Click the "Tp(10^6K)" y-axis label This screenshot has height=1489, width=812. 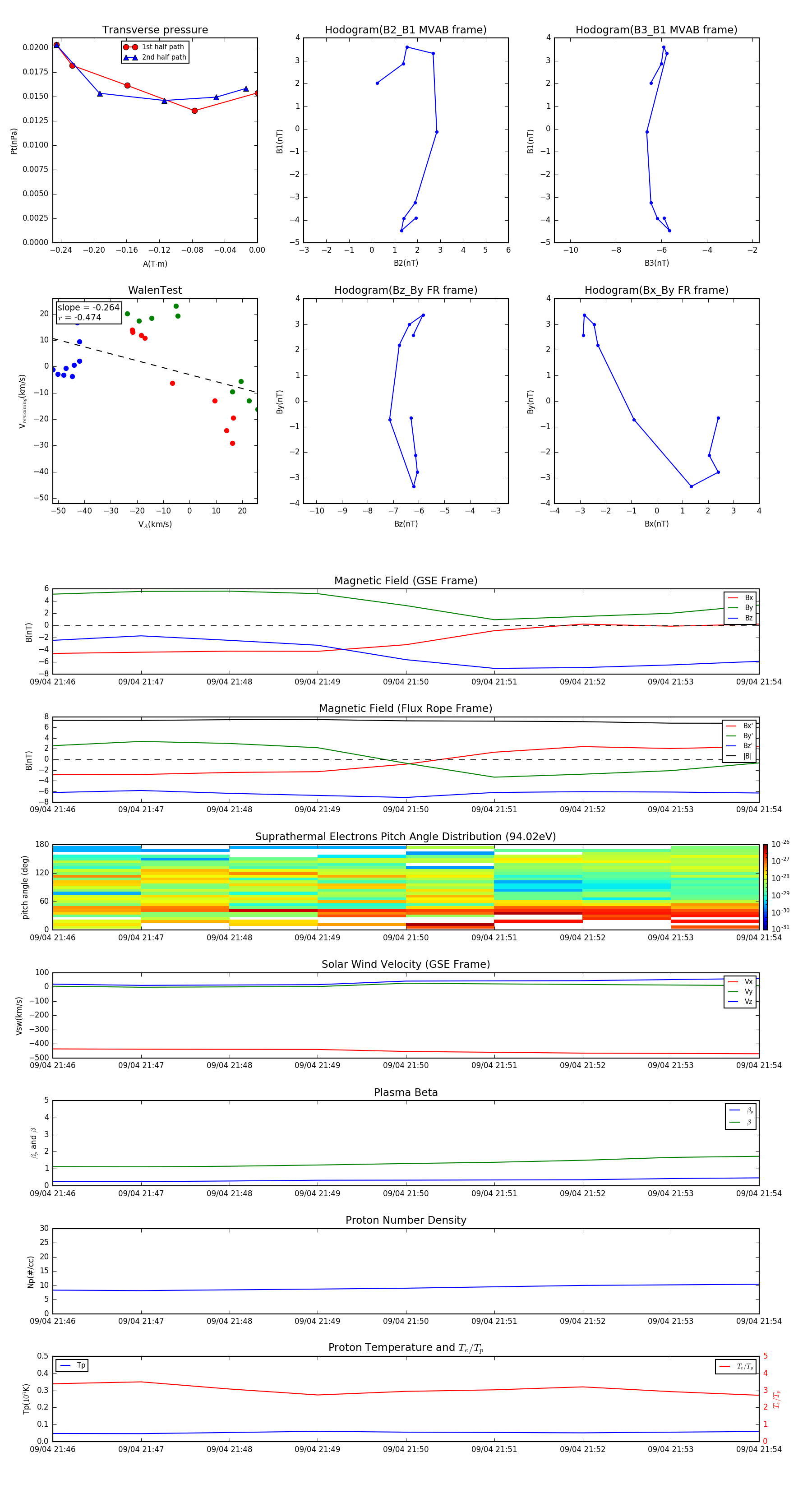pyautogui.click(x=26, y=1399)
